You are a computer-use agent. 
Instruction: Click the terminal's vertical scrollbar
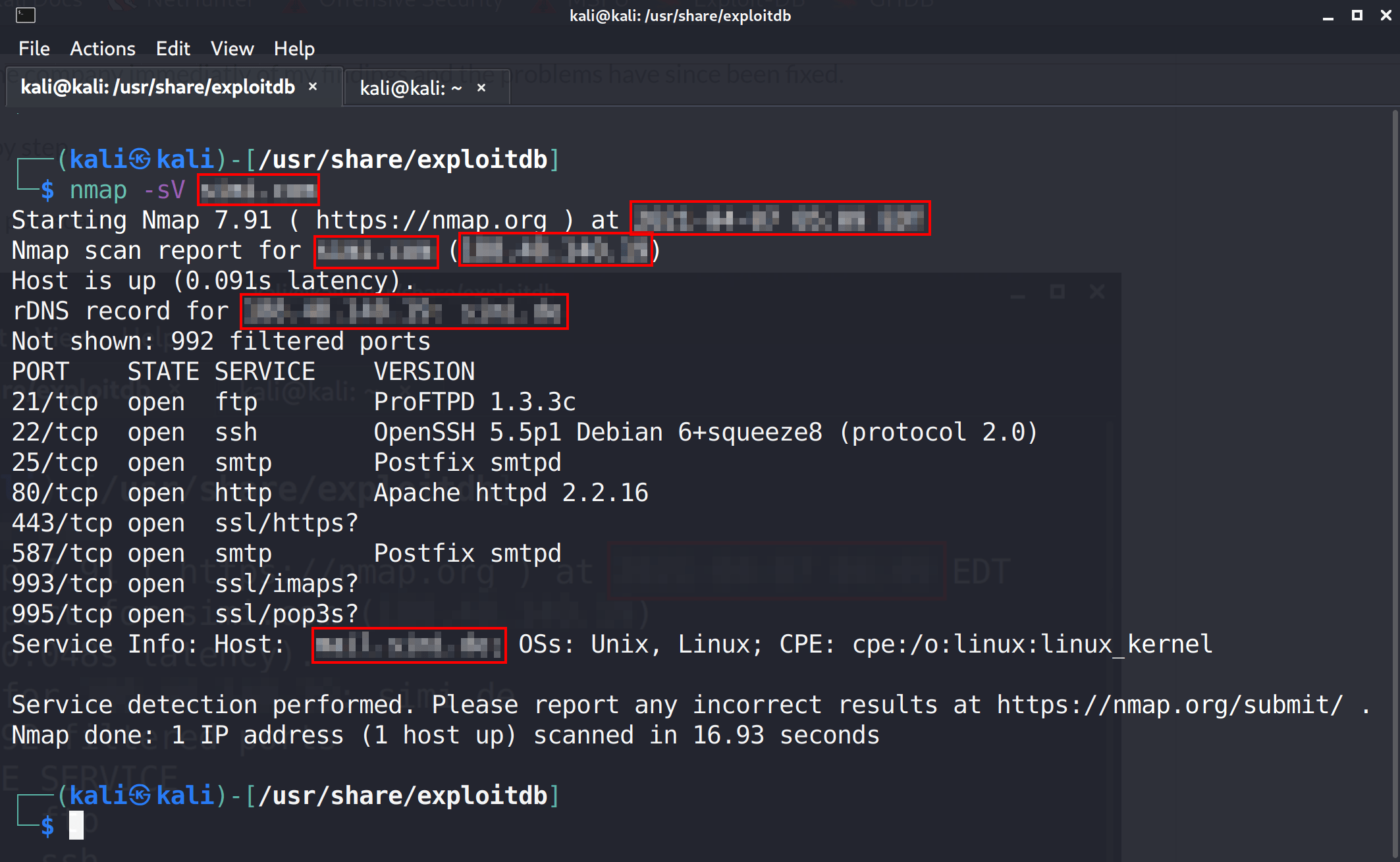[1395, 461]
